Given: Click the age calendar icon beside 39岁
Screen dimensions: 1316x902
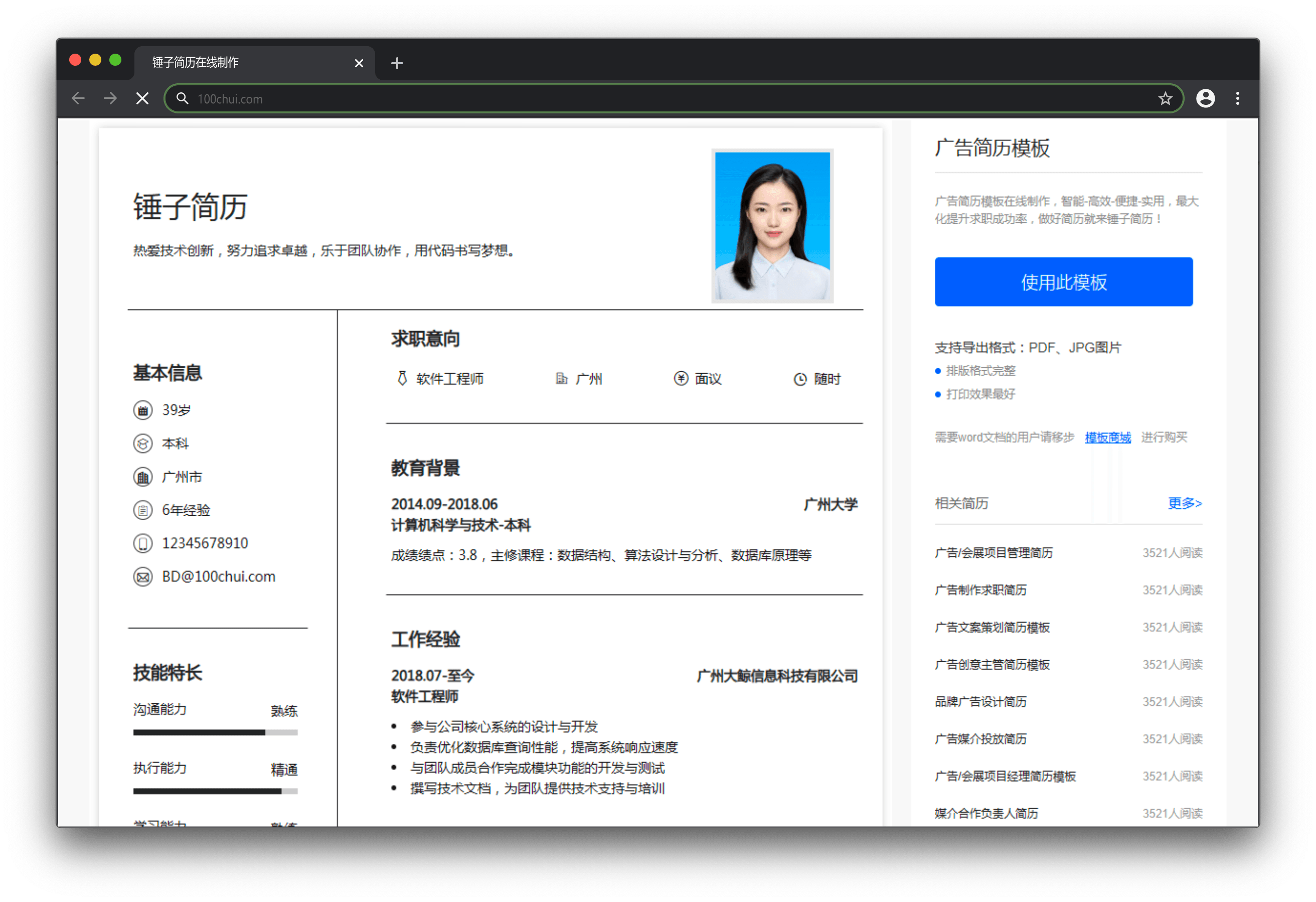Looking at the screenshot, I should tap(143, 410).
